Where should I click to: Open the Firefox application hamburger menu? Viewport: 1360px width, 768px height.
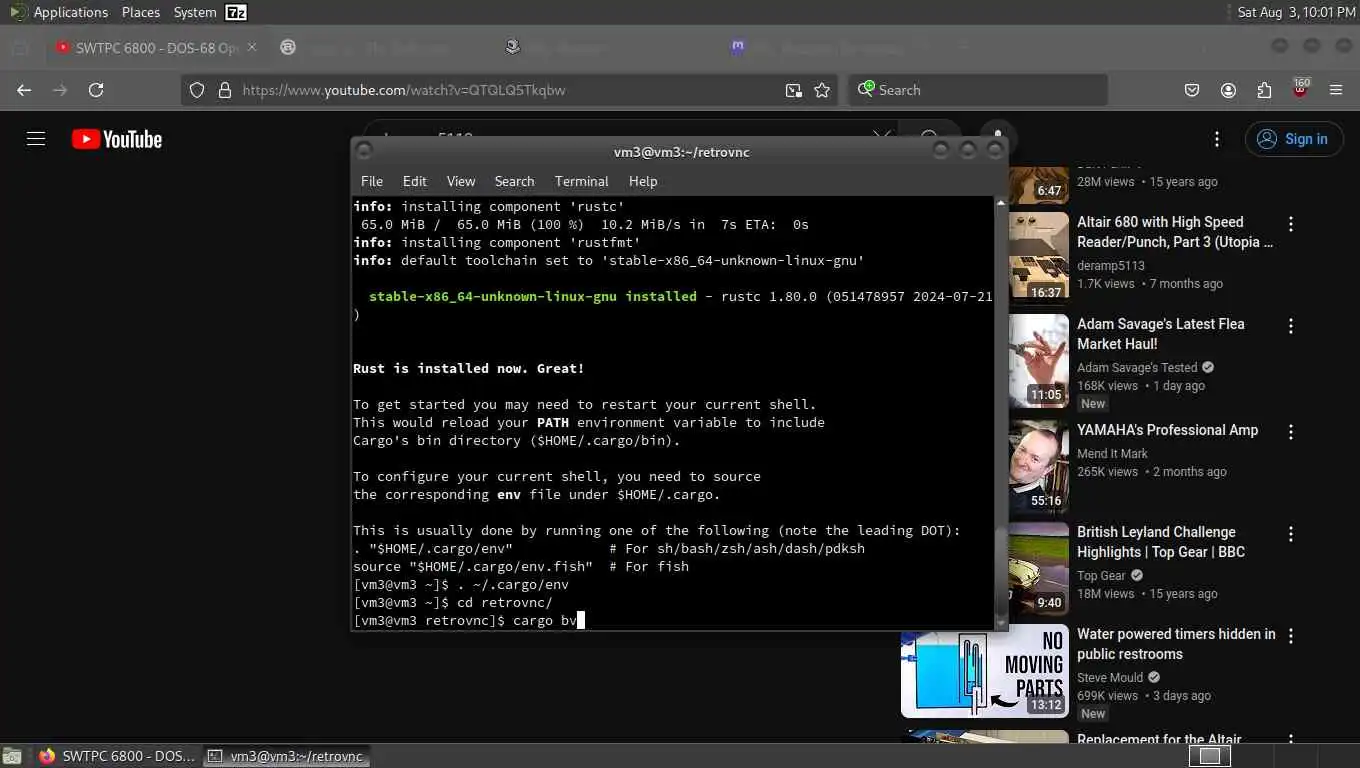(1336, 90)
